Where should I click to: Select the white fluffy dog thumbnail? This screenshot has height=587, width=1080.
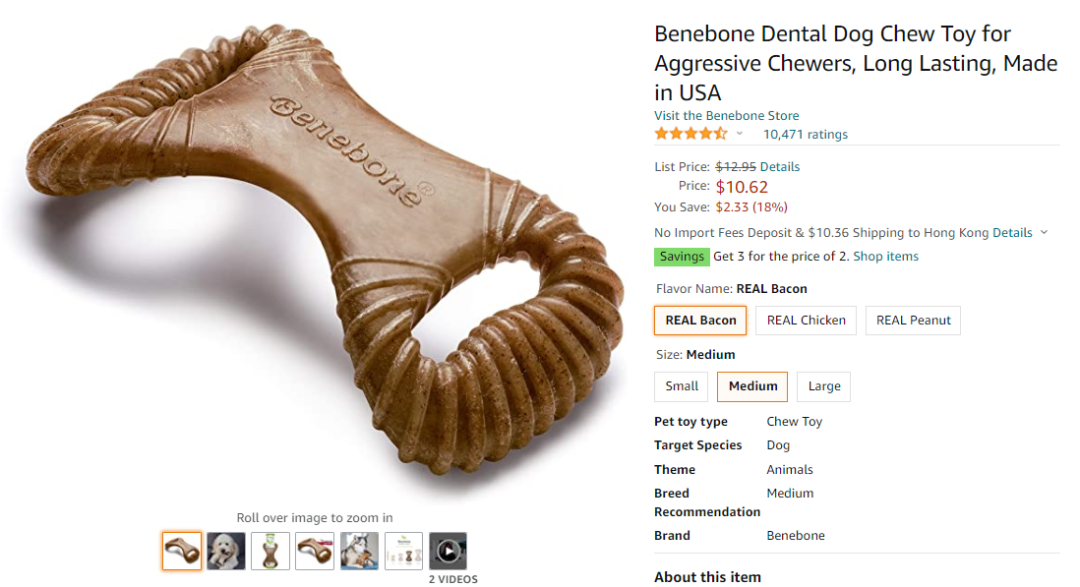(x=226, y=551)
